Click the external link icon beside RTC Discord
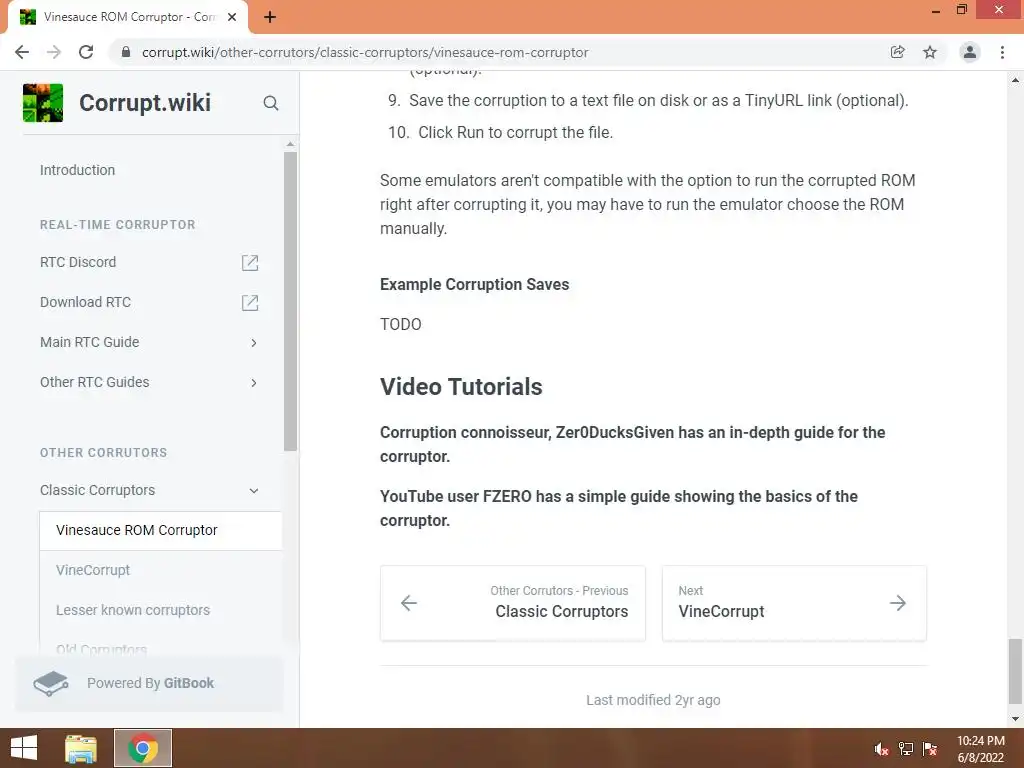Viewport: 1024px width, 768px height. click(250, 263)
